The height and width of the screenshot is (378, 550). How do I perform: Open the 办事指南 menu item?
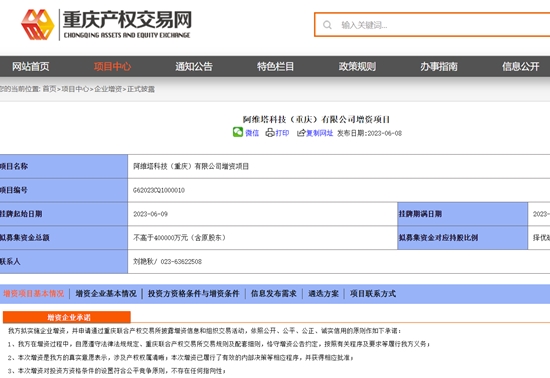pyautogui.click(x=439, y=66)
